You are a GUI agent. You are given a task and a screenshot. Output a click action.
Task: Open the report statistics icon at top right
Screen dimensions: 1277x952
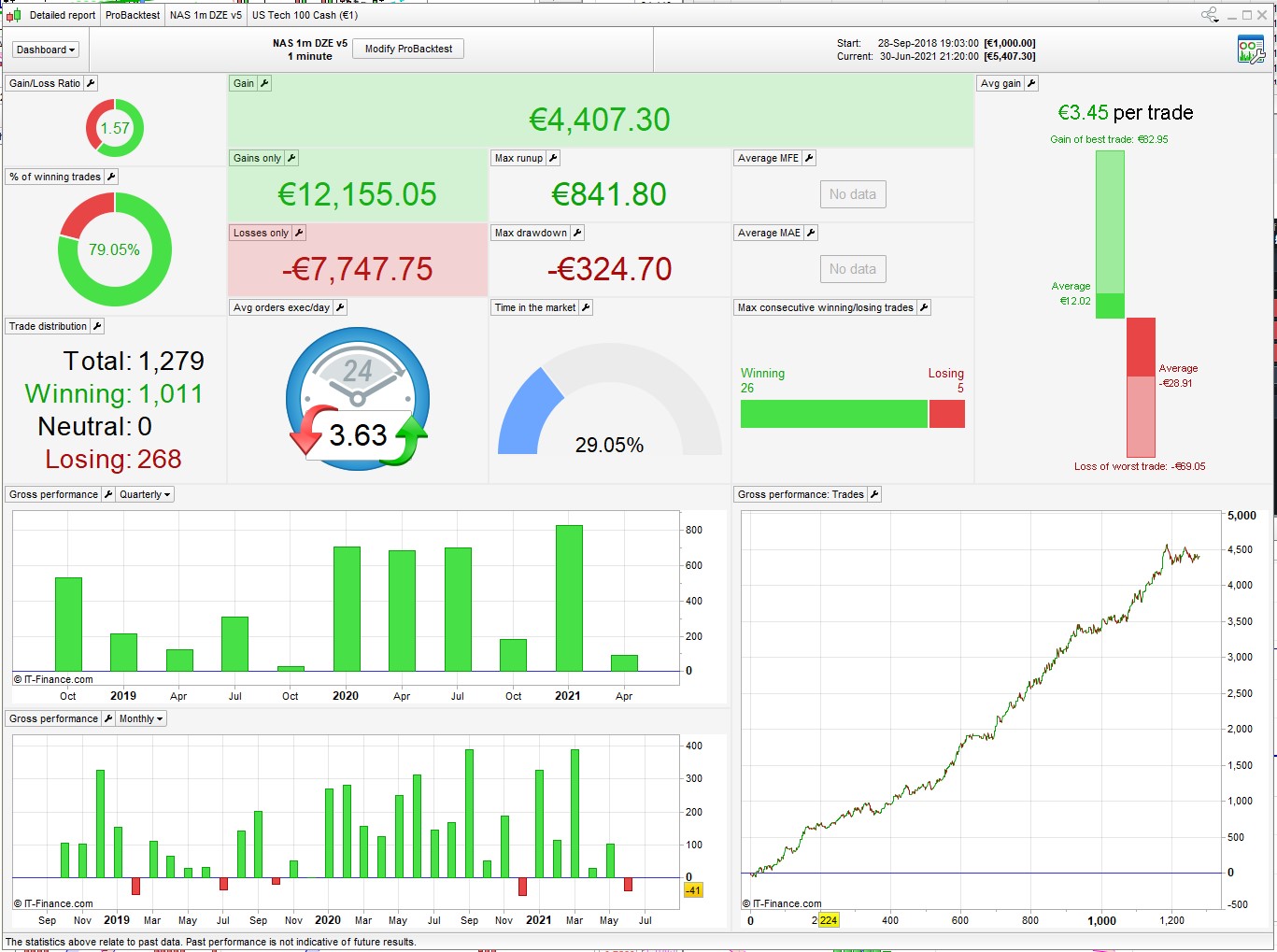point(1251,50)
